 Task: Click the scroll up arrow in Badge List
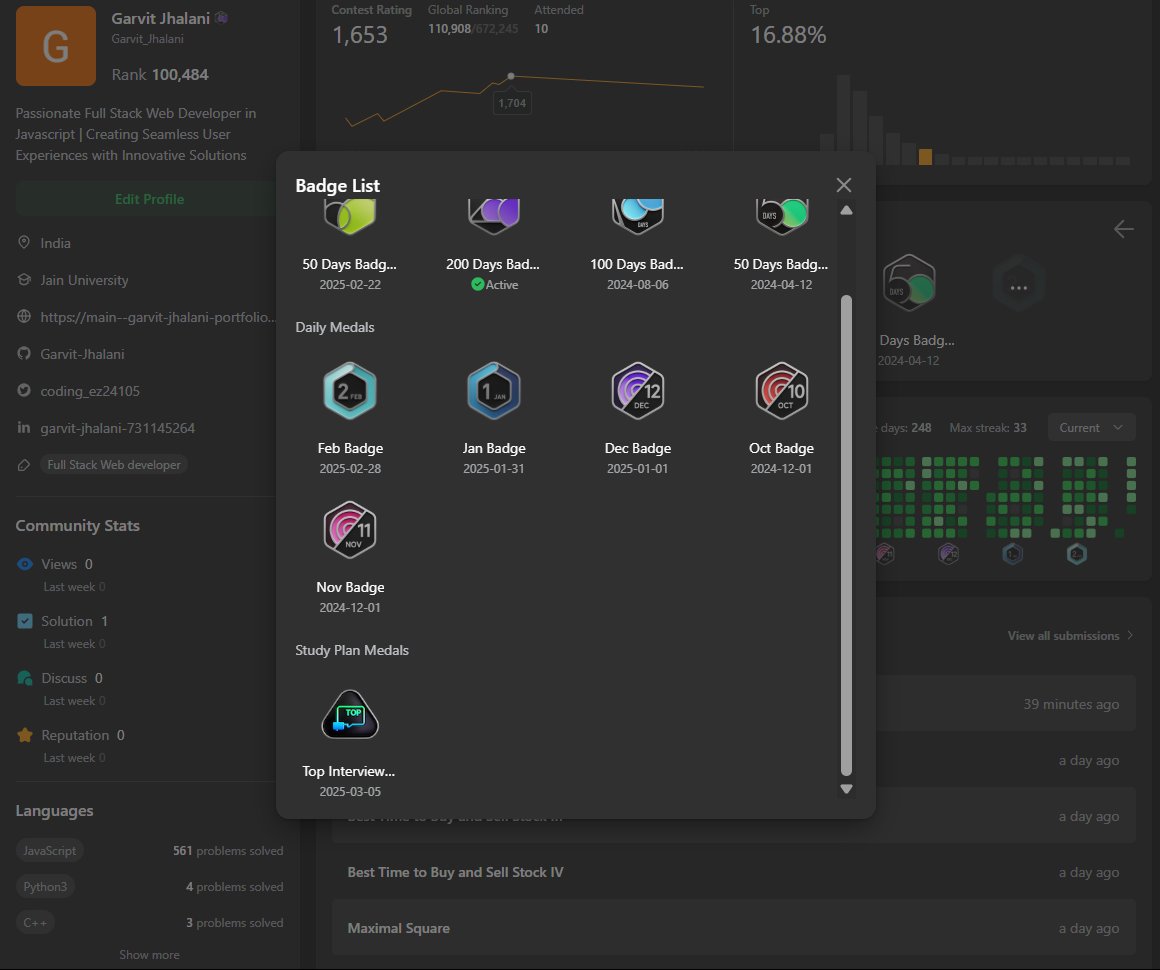click(x=846, y=210)
